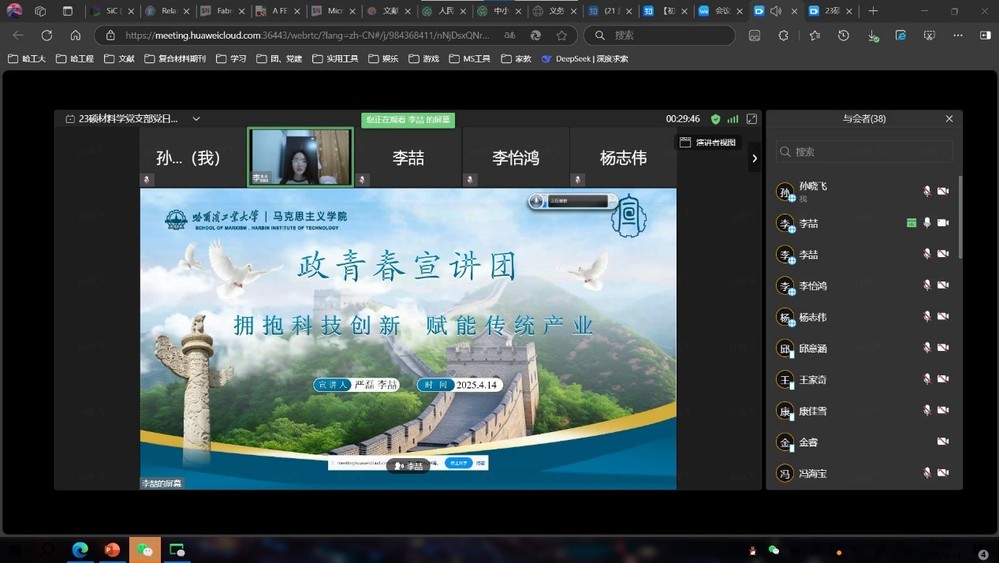Open the network signal strength indicator
This screenshot has width=999, height=563.
tap(733, 119)
